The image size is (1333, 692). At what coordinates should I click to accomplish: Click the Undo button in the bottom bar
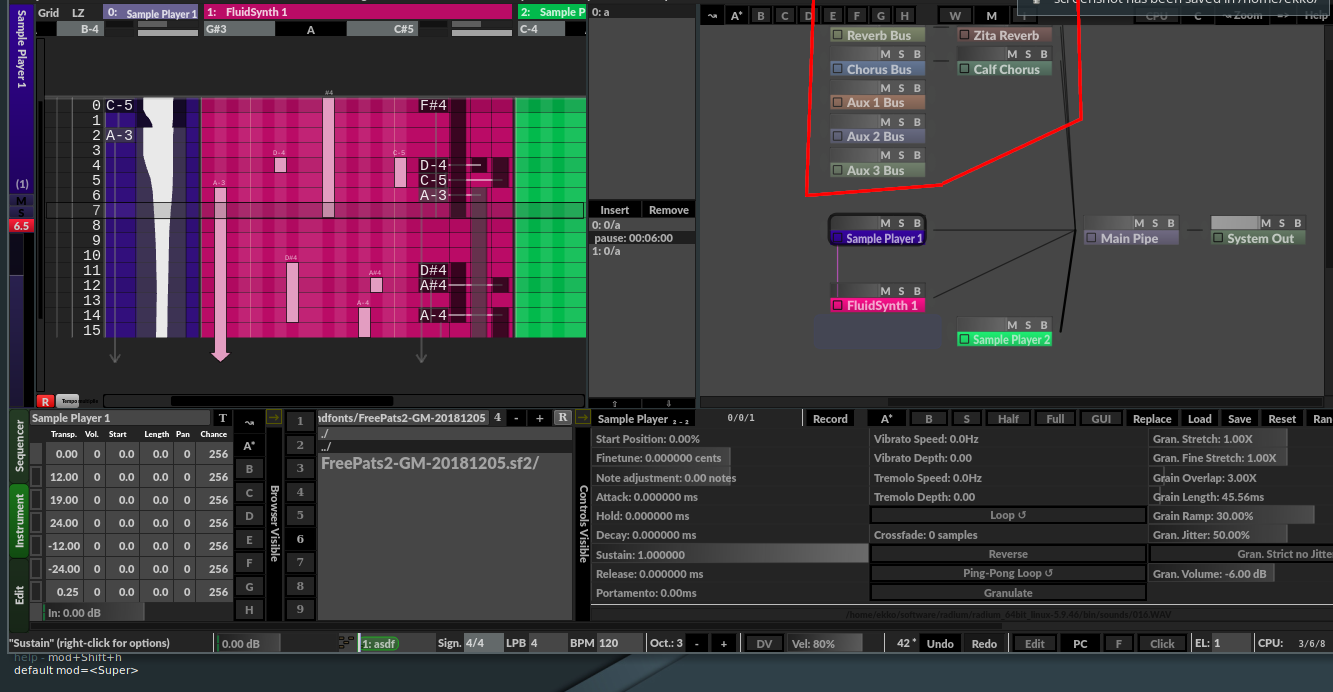(940, 643)
